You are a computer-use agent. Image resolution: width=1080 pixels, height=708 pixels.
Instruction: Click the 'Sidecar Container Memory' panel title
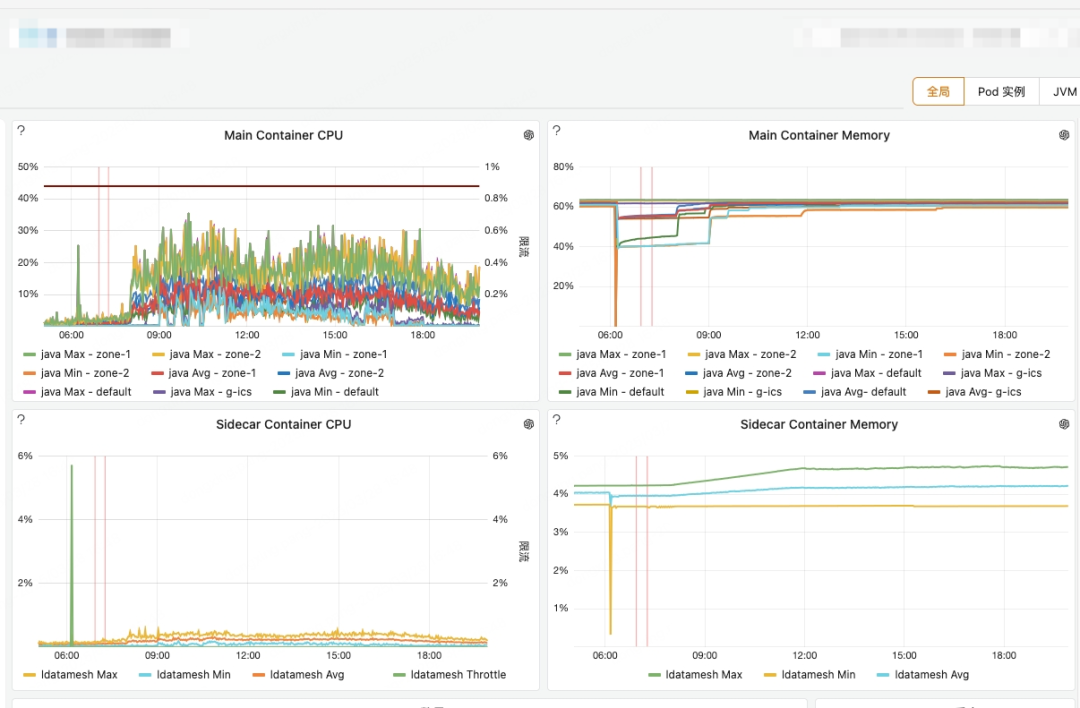[819, 425]
